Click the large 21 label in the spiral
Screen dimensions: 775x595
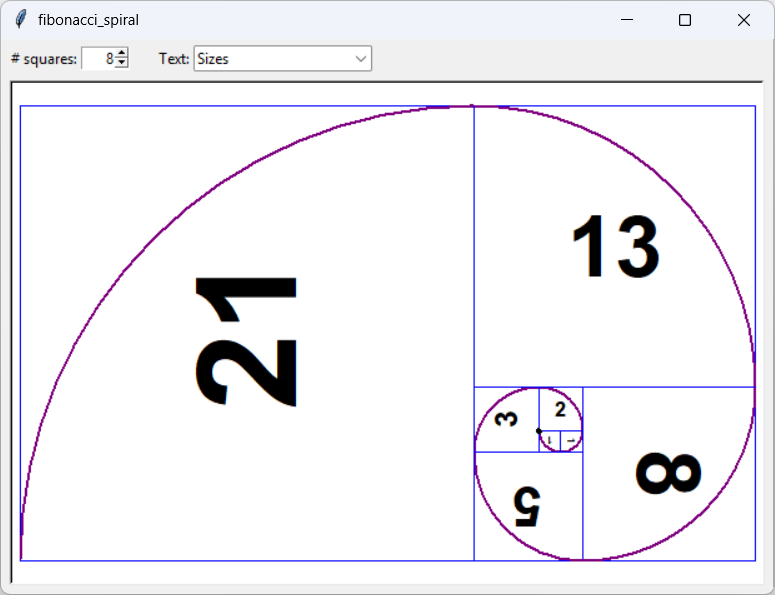point(246,341)
